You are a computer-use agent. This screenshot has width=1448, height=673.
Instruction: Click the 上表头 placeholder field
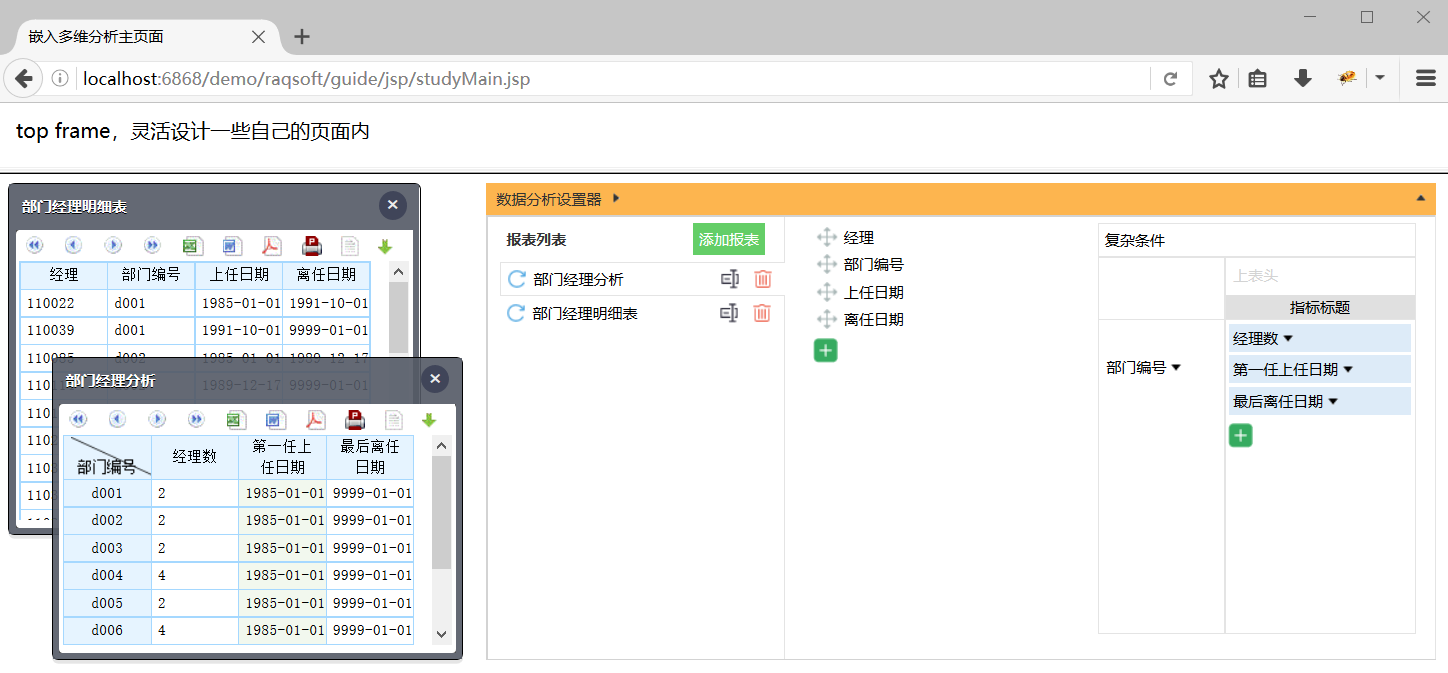tap(1320, 276)
